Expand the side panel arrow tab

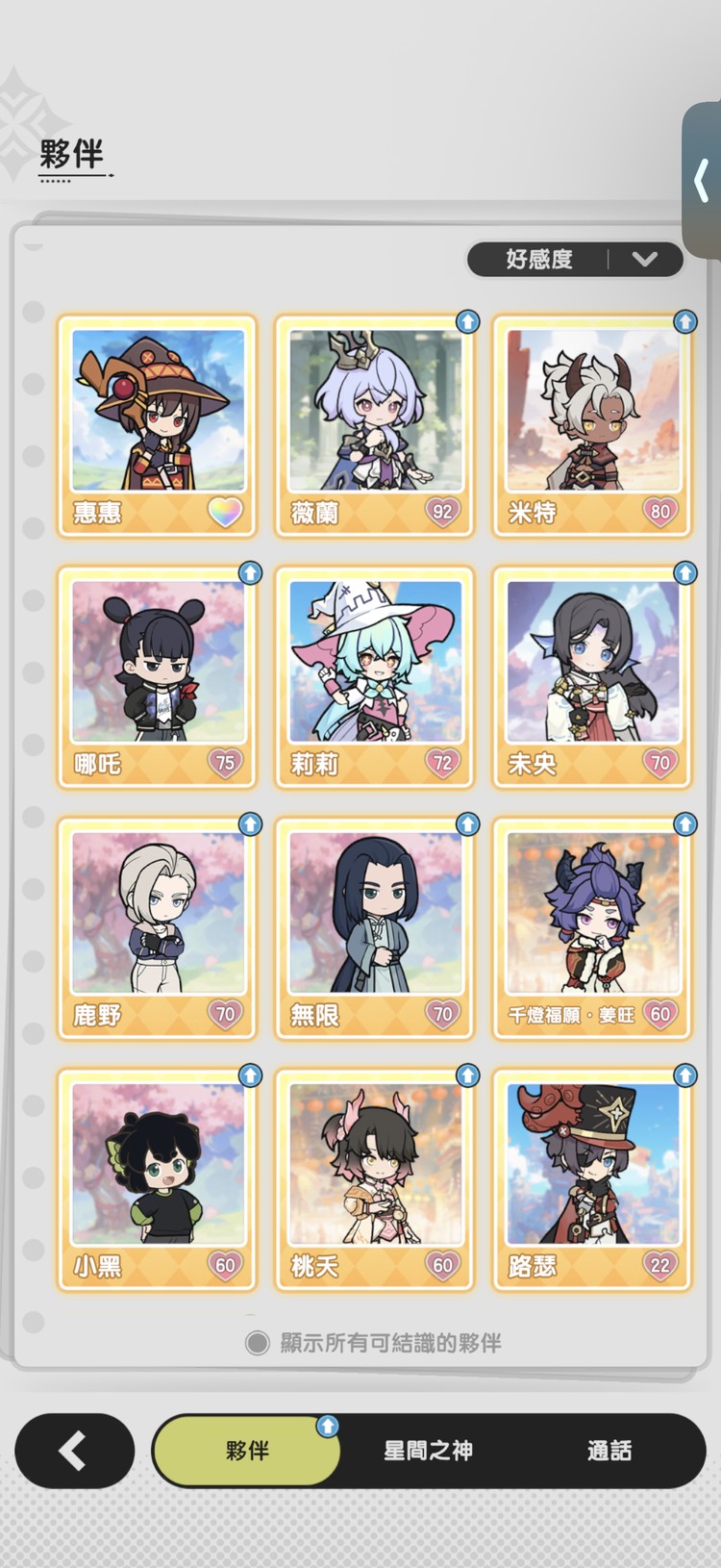(x=702, y=181)
